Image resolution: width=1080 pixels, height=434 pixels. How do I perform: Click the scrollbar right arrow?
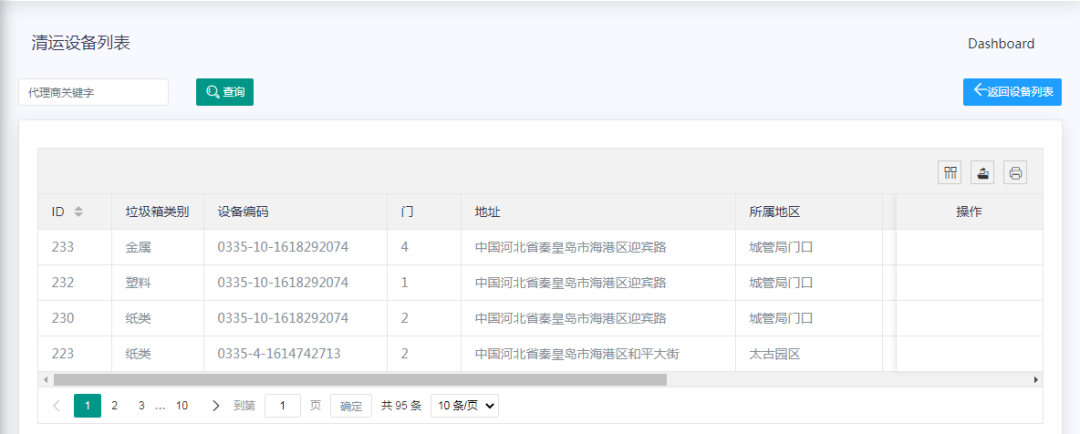1036,380
